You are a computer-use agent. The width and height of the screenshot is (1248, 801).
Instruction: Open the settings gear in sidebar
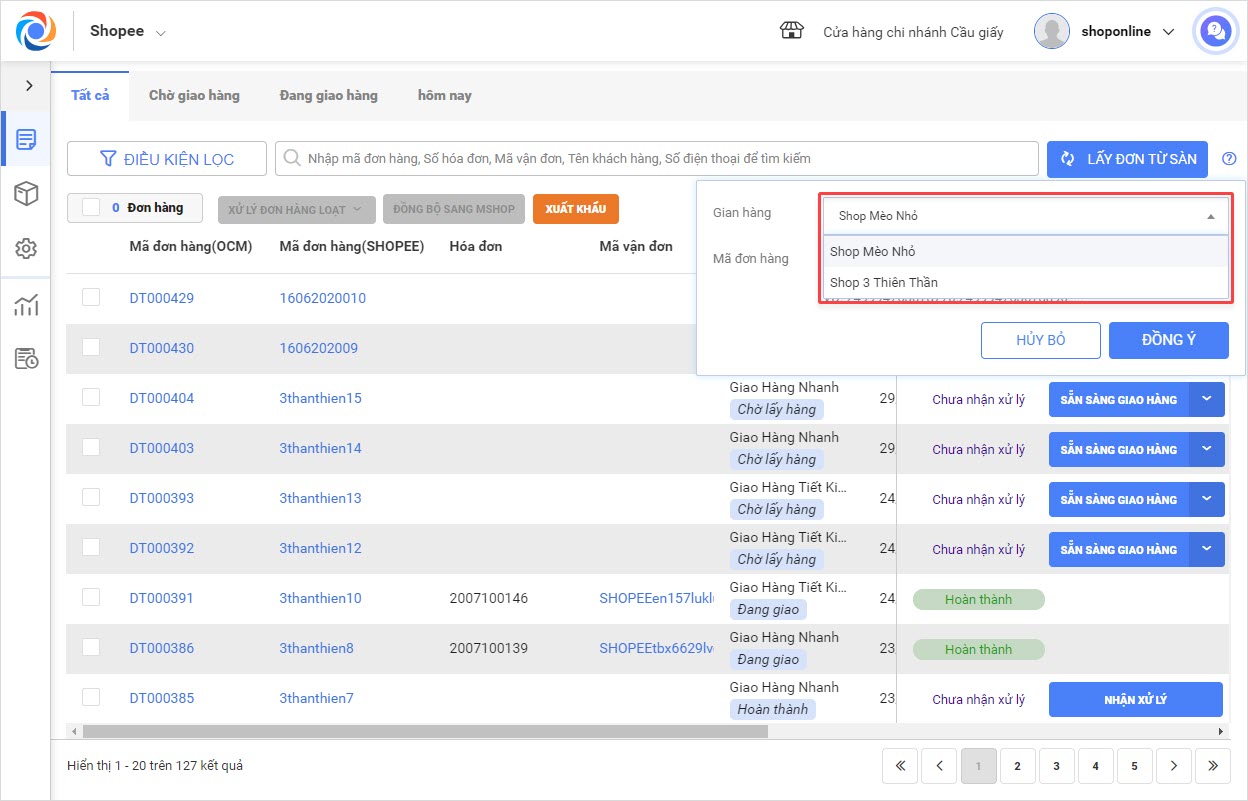(26, 249)
